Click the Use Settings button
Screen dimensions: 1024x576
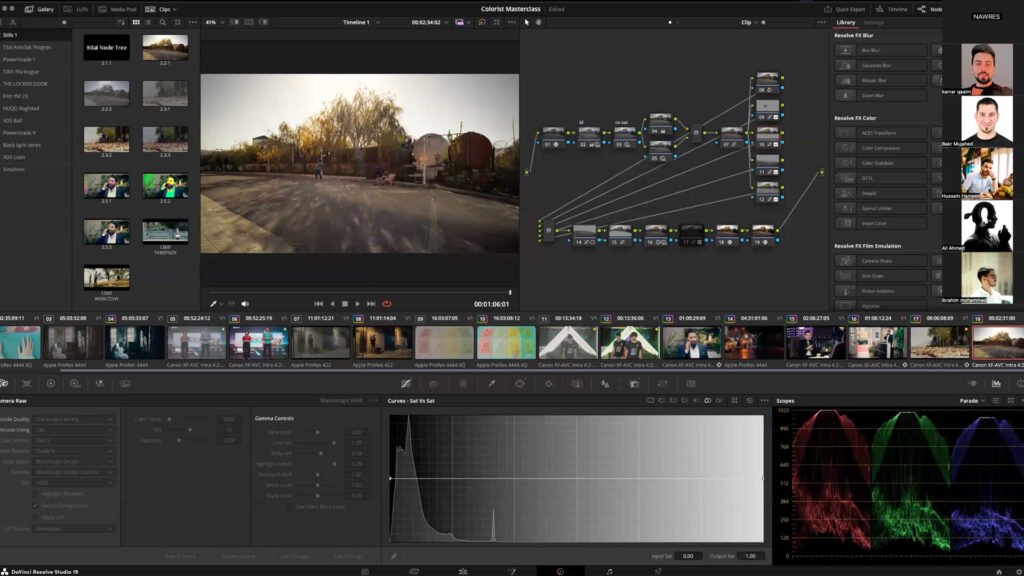349,556
